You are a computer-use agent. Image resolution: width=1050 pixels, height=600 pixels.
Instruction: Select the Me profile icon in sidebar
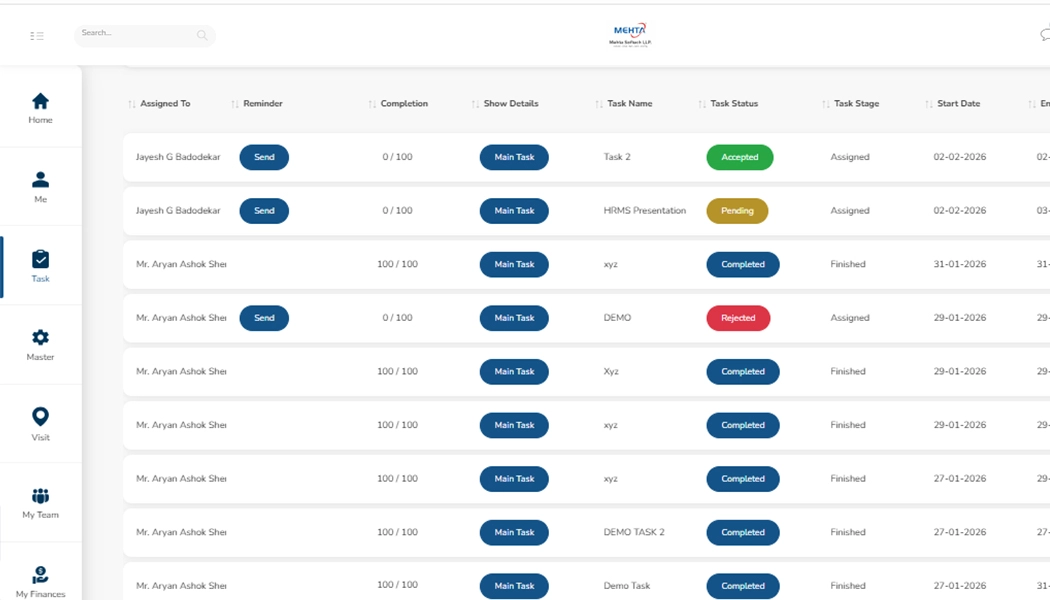(x=40, y=180)
